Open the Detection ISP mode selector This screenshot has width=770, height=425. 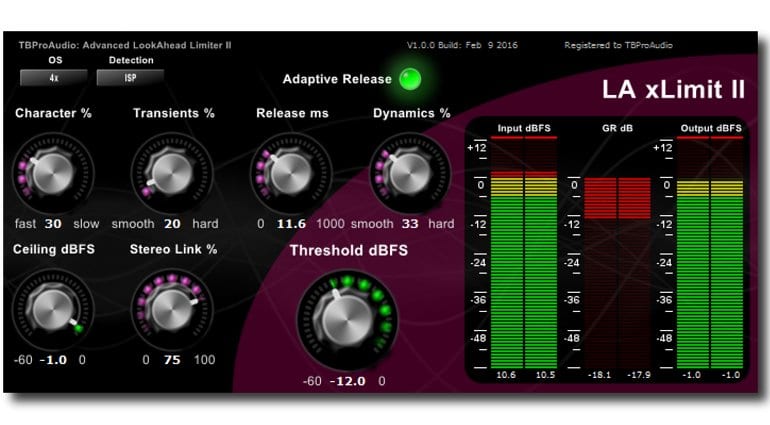pyautogui.click(x=130, y=78)
